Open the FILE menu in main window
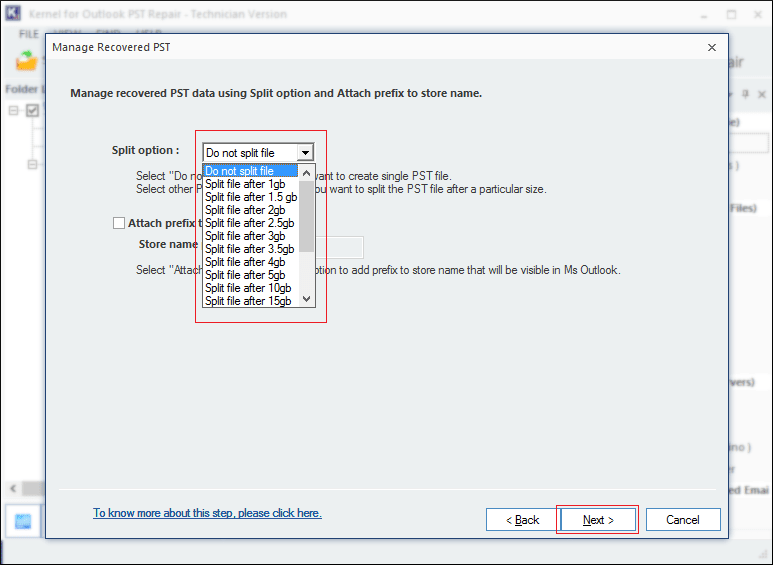The width and height of the screenshot is (773, 565). click(29, 34)
